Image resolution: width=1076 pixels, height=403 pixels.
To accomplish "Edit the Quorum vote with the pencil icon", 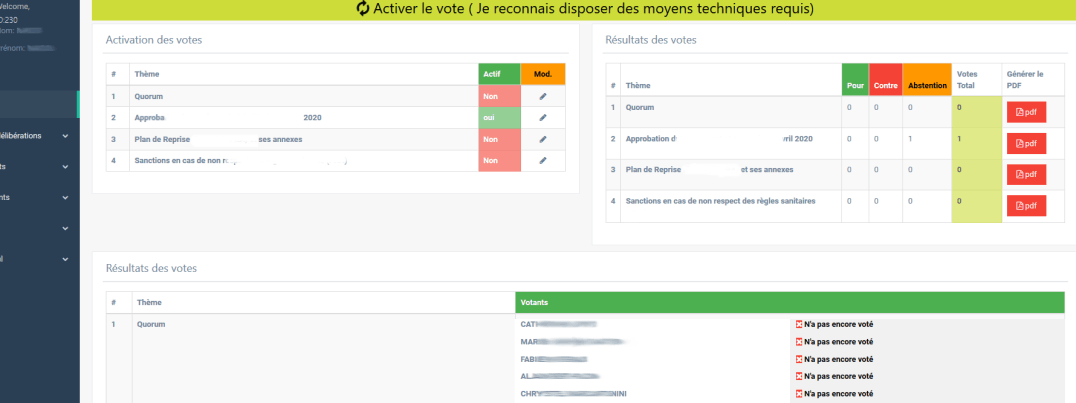I will [543, 96].
